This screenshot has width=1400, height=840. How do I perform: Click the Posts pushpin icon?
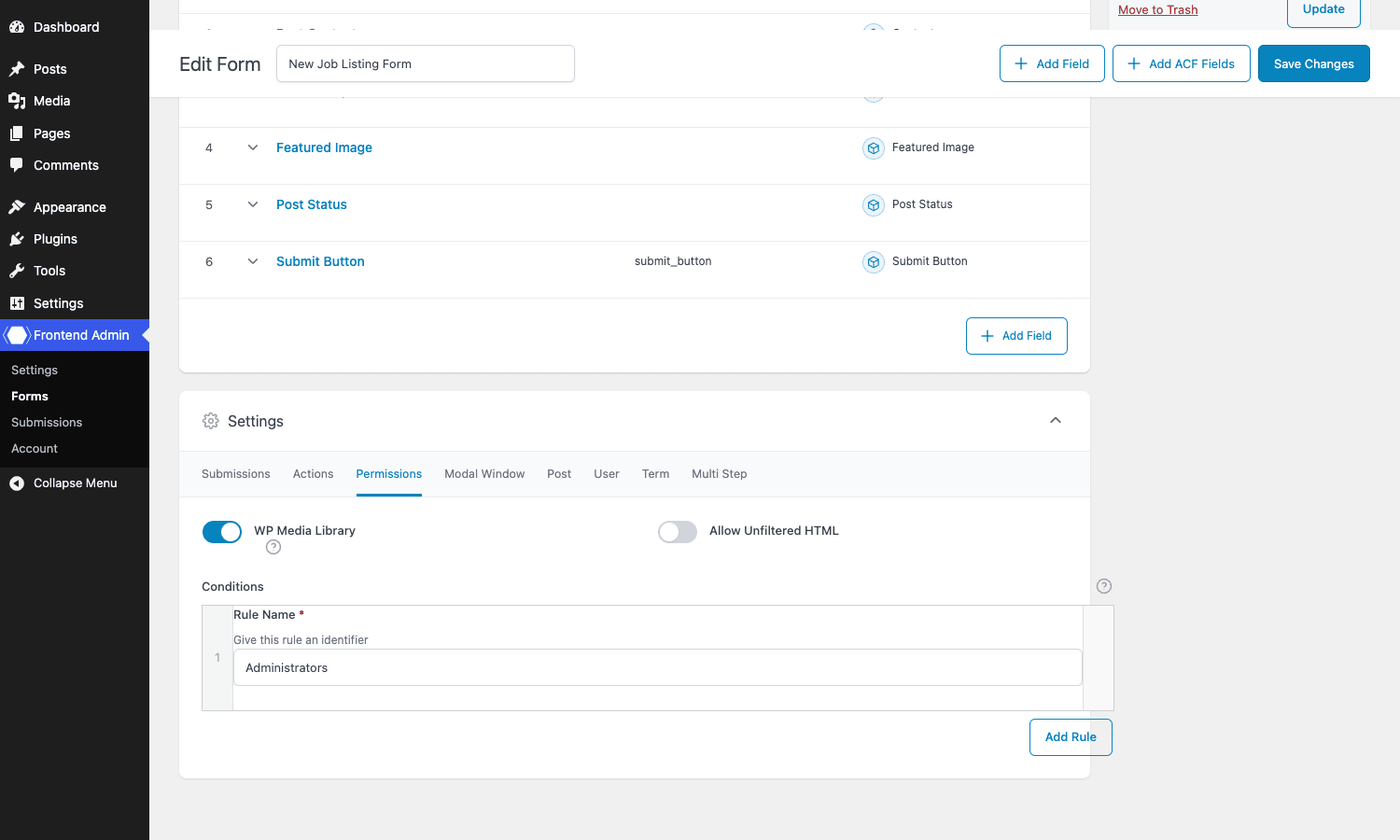click(x=17, y=69)
